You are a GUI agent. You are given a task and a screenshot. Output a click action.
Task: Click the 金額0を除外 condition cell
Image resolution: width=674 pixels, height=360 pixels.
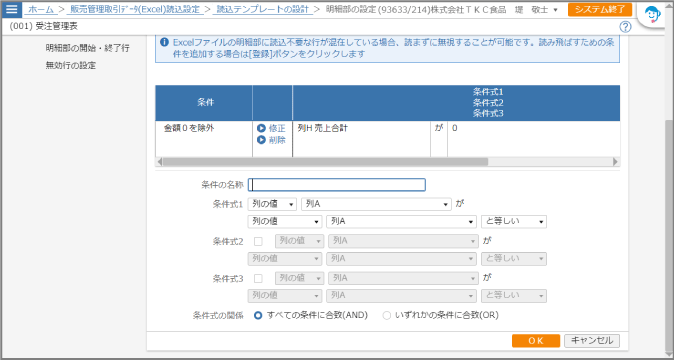(x=204, y=139)
